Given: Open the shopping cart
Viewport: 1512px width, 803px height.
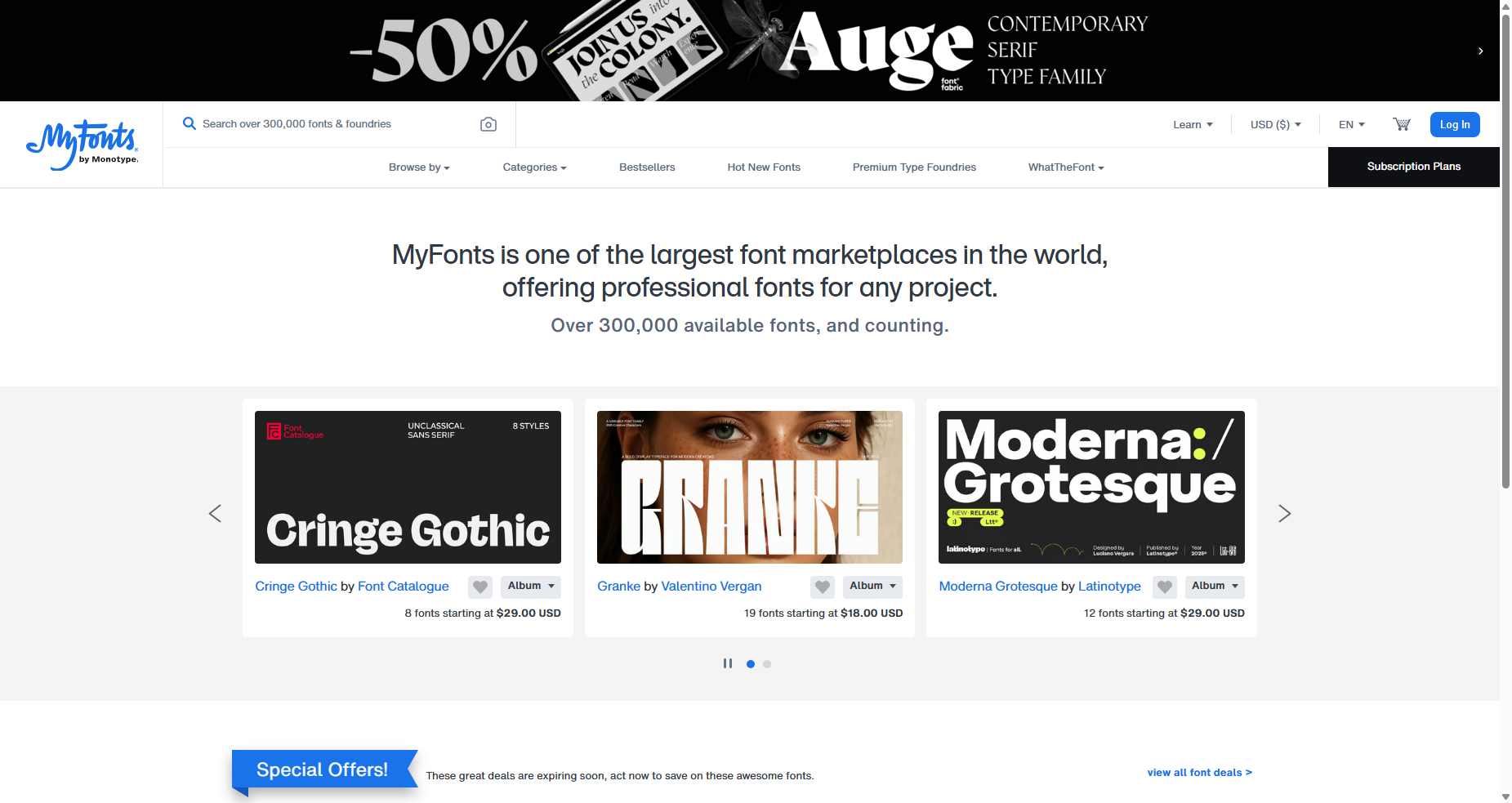Looking at the screenshot, I should (x=1402, y=124).
